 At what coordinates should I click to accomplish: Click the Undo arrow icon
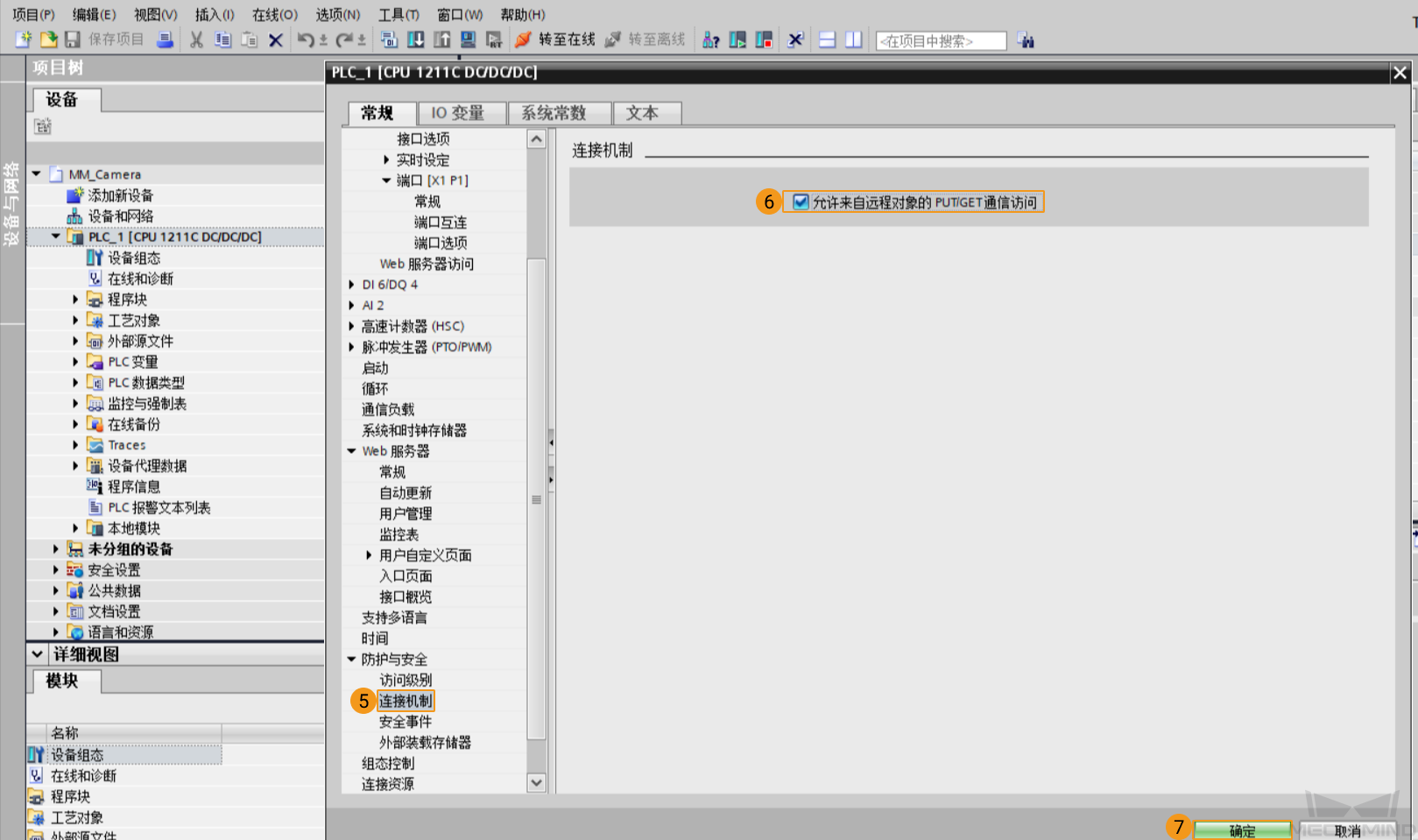click(x=306, y=39)
